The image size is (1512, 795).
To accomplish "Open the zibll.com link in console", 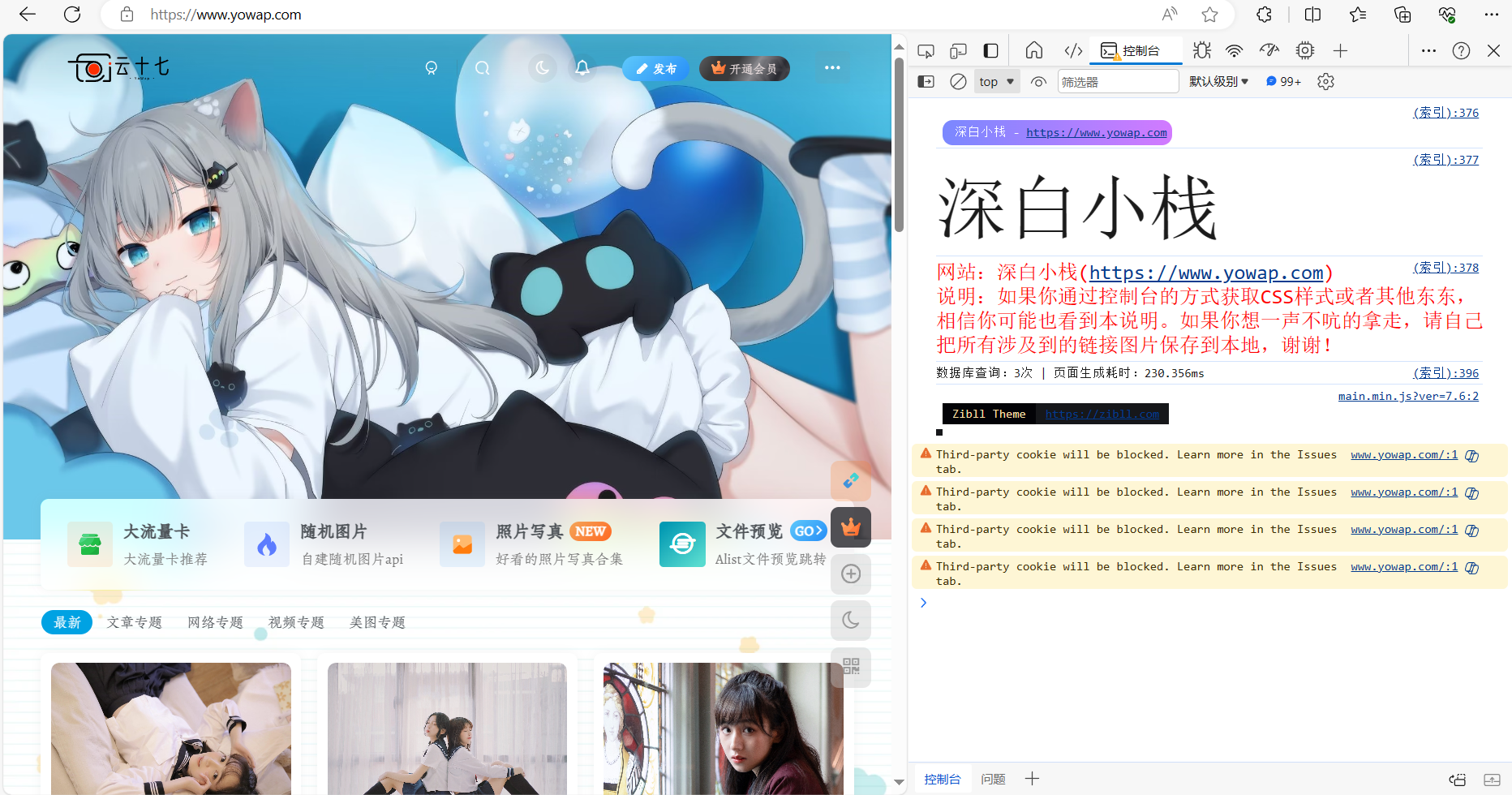I will point(1102,415).
